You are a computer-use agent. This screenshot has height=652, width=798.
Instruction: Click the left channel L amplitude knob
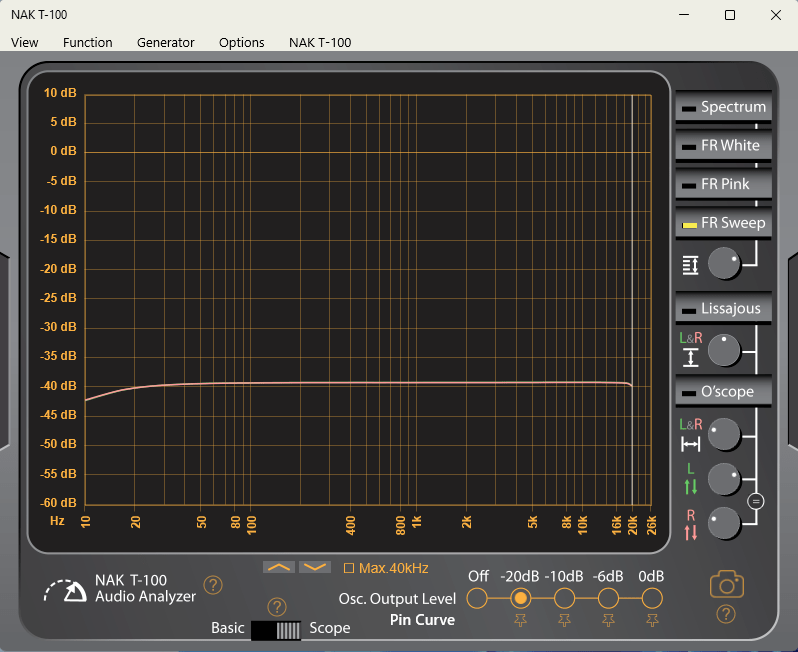point(724,479)
